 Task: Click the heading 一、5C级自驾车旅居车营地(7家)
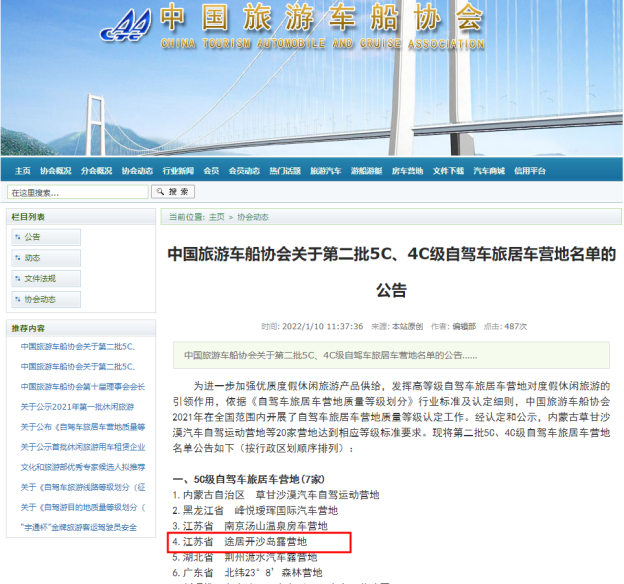[x=248, y=479]
